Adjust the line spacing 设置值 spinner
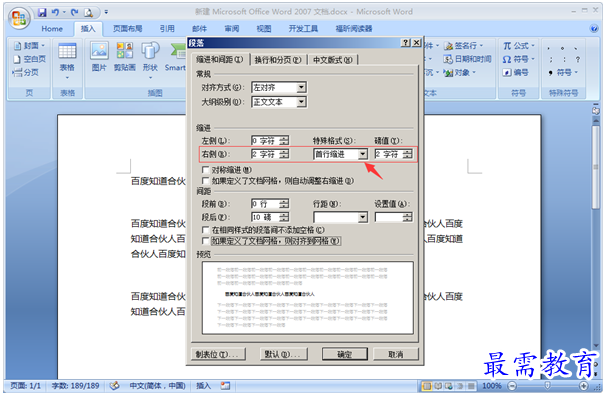This screenshot has width=605, height=396. pos(408,217)
